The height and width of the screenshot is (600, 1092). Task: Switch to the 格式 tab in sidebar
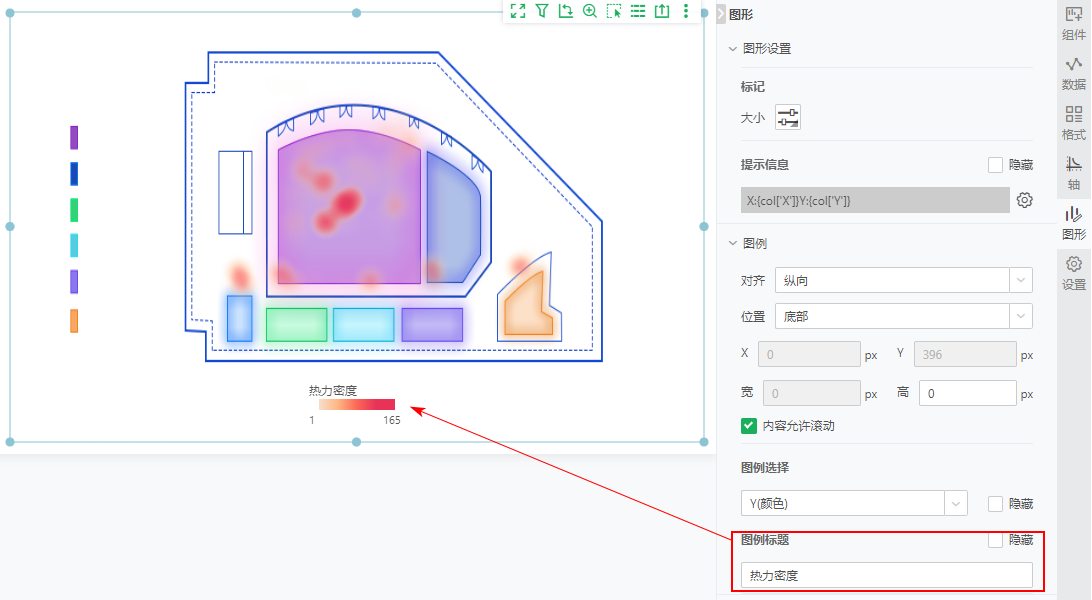(x=1073, y=123)
